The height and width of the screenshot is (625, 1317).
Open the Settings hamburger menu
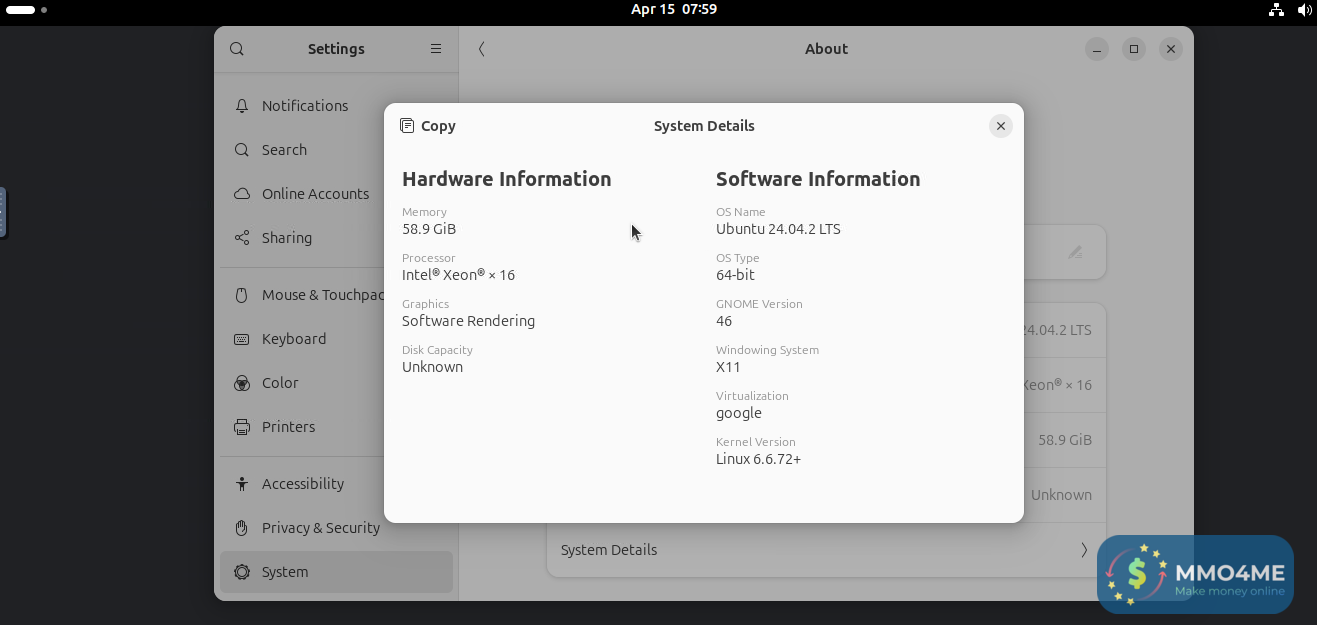436,49
